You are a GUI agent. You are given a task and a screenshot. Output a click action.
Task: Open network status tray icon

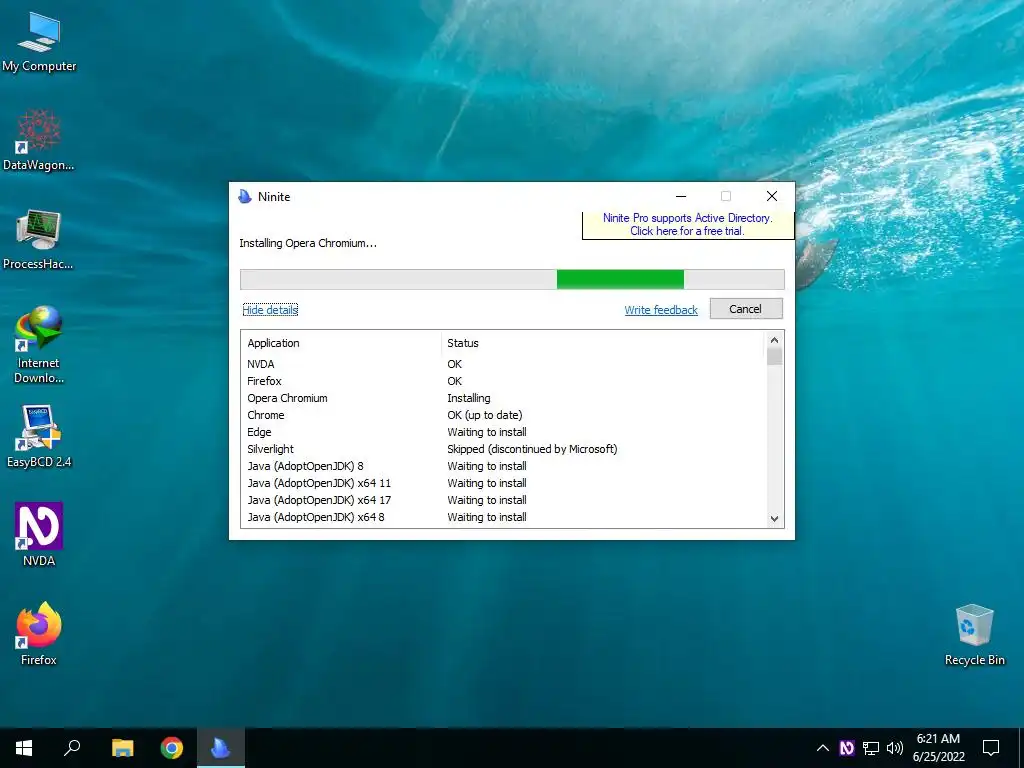(x=871, y=748)
